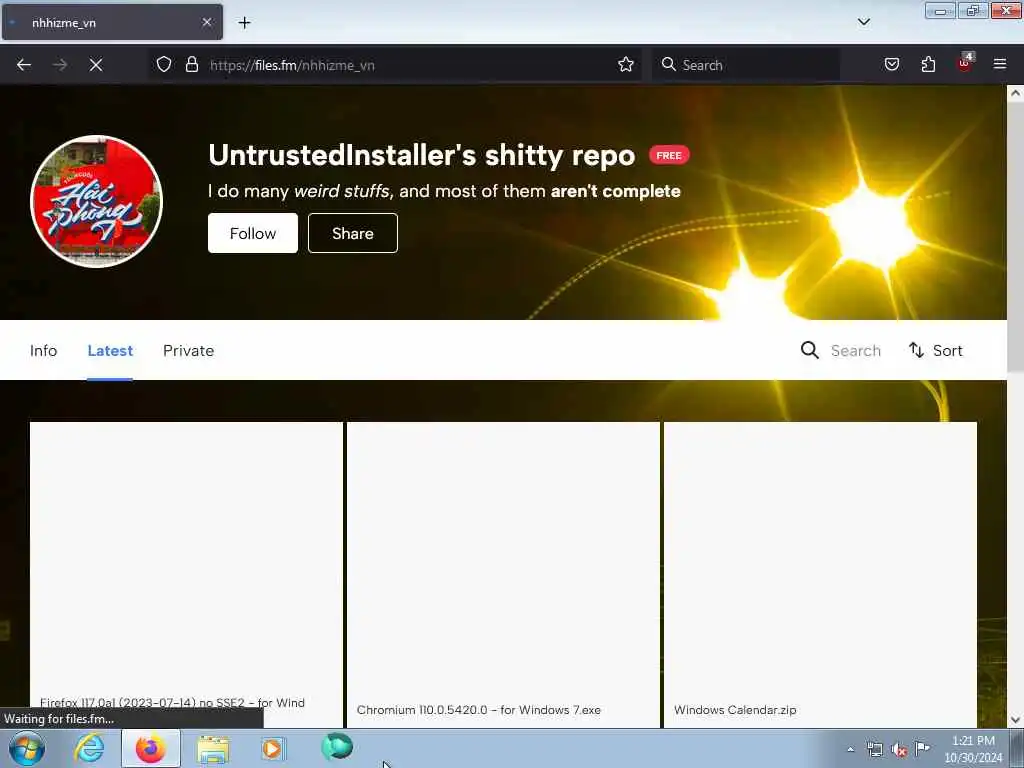1024x768 pixels.
Task: View site security lock information
Action: (191, 64)
